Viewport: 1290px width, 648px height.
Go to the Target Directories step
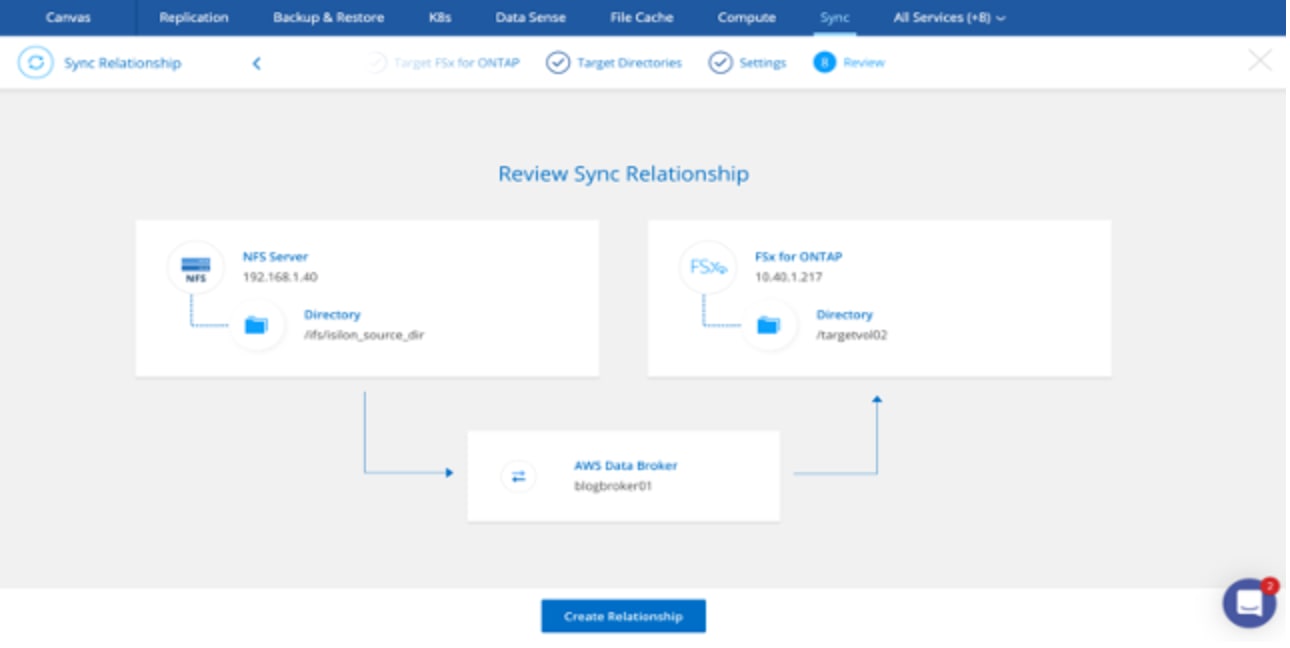[x=614, y=63]
